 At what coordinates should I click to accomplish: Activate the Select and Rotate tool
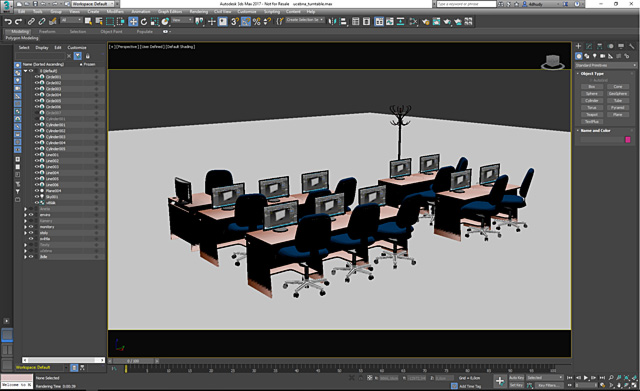pyautogui.click(x=144, y=21)
